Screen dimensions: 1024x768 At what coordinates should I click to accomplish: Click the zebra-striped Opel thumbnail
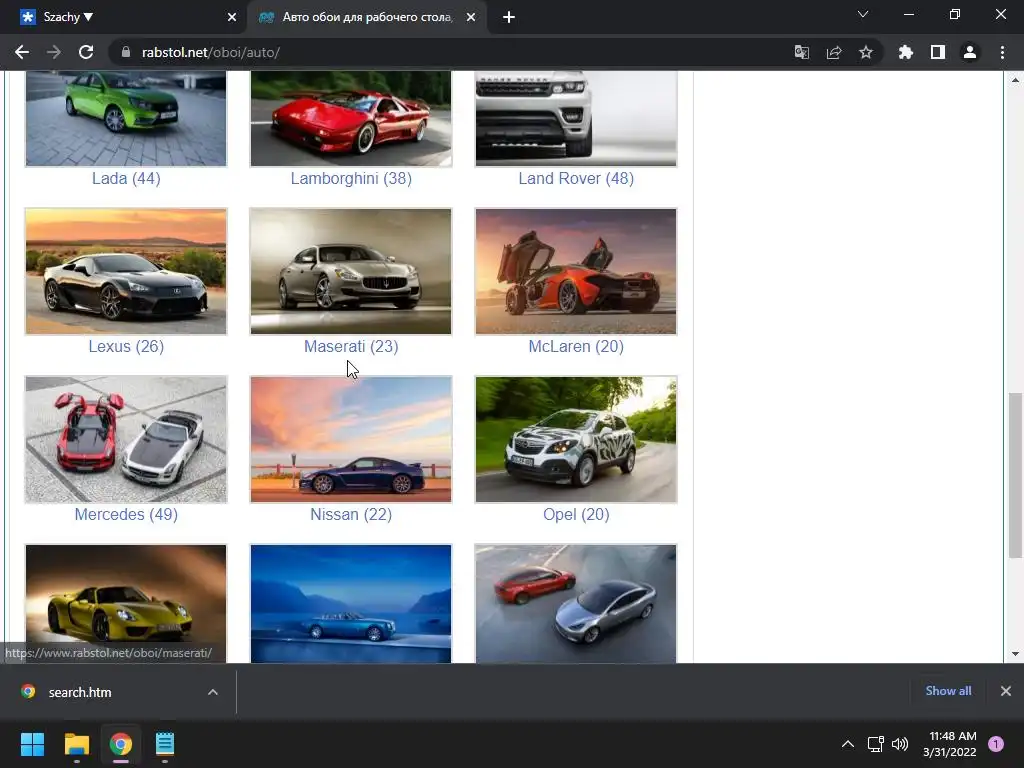point(576,440)
